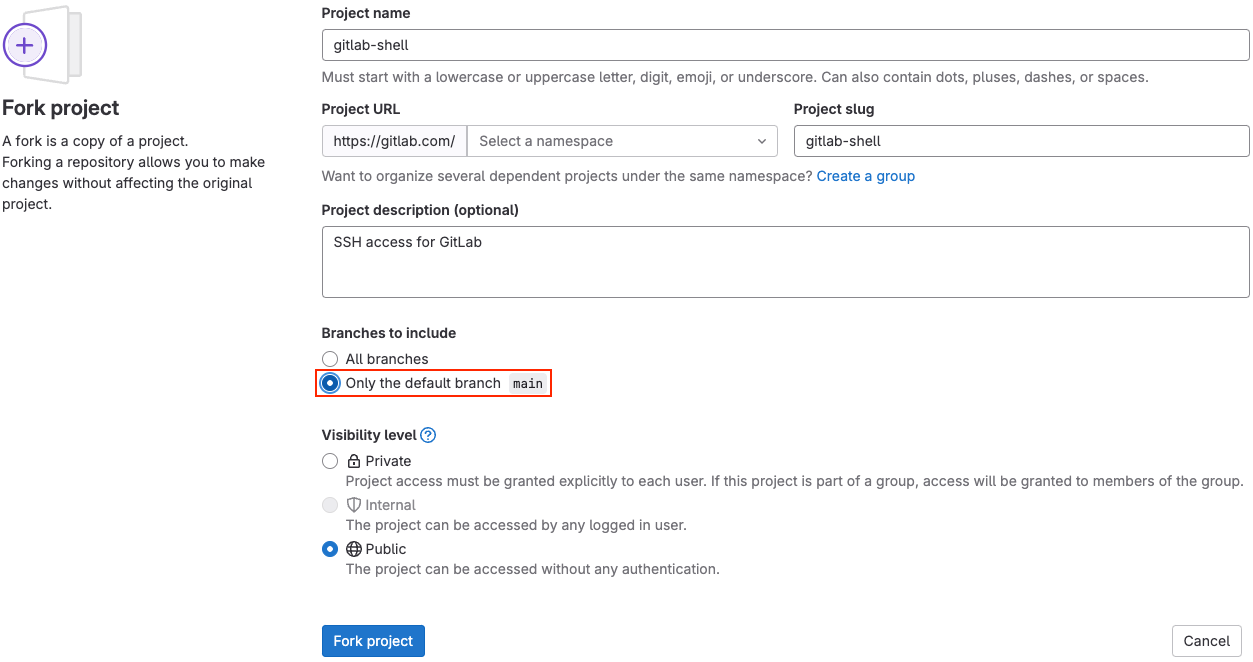Screen dimensions: 1253x662
Task: Select the All branches radio button
Action: pyautogui.click(x=330, y=358)
